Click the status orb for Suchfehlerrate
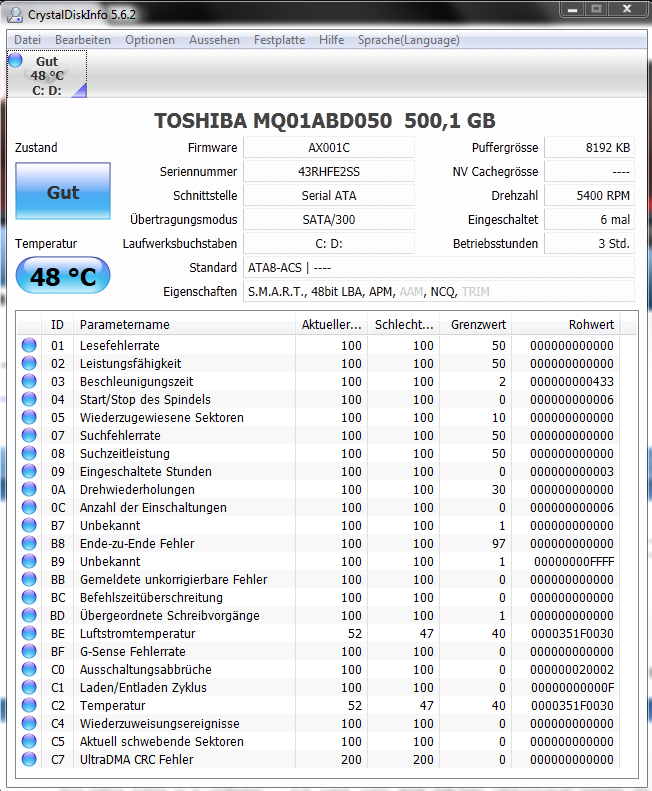Image resolution: width=652 pixels, height=791 pixels. [x=29, y=435]
